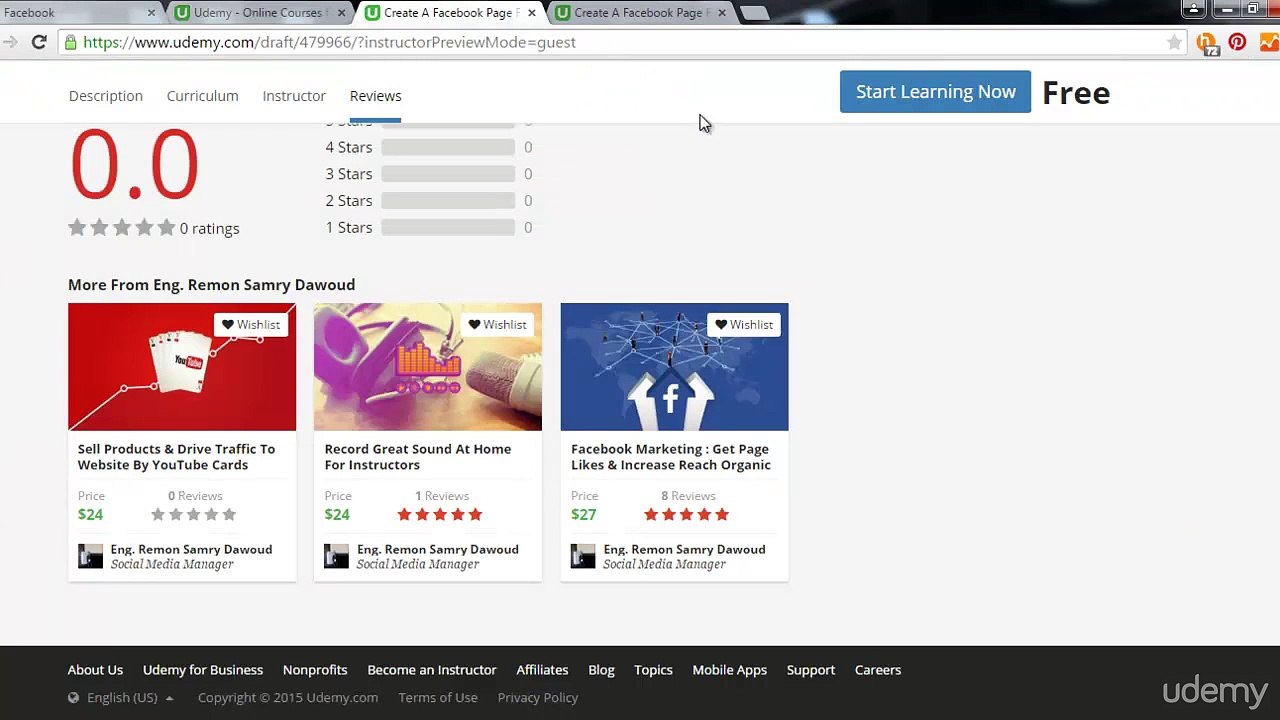Open the Curriculum section tab

coord(202,96)
